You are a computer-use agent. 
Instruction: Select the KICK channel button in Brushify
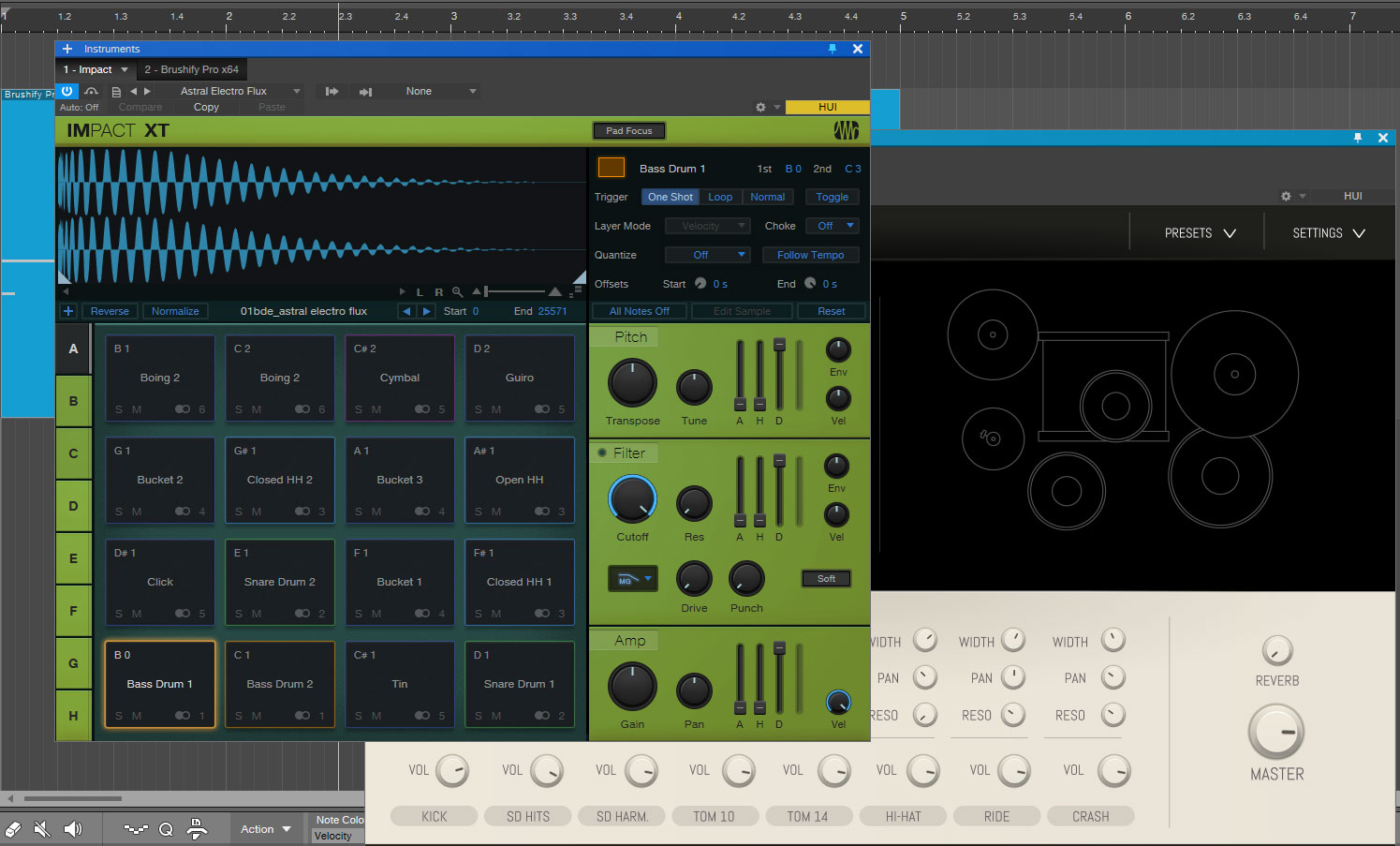434,816
